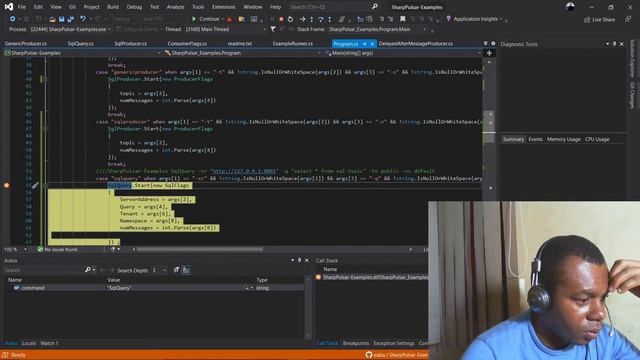Switch to the SqlQuery.cs tab
Image resolution: width=640 pixels, height=360 pixels.
pyautogui.click(x=80, y=43)
